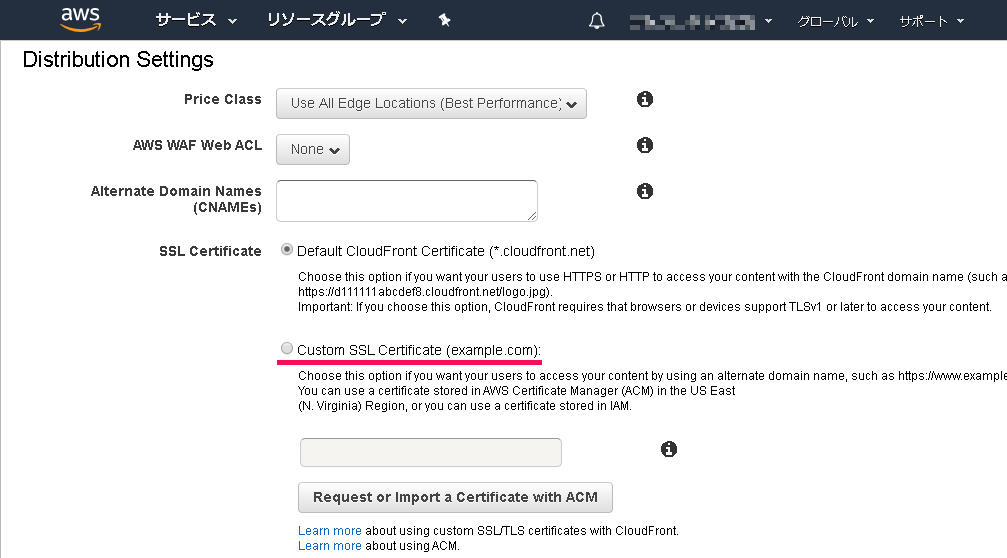Click the custom certificate input field

click(431, 453)
